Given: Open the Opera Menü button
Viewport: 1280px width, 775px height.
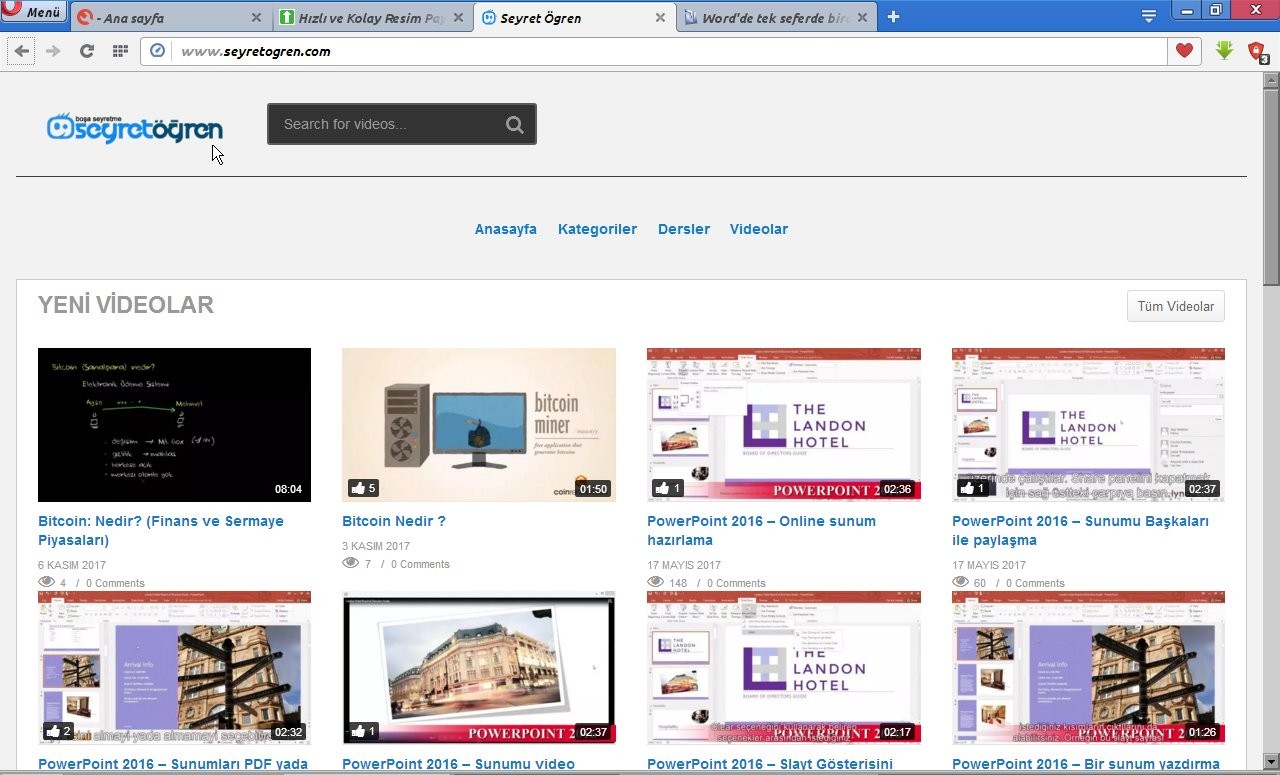Looking at the screenshot, I should pos(34,12).
